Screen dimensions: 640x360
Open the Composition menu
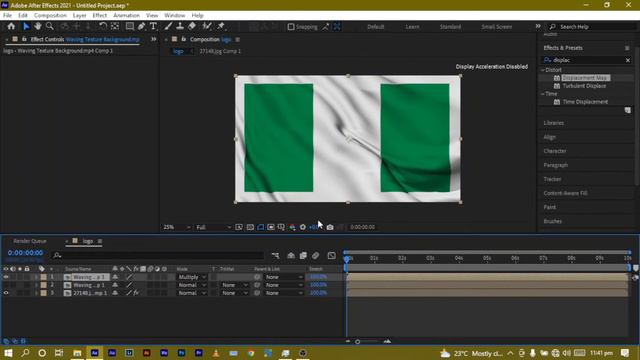[x=50, y=15]
